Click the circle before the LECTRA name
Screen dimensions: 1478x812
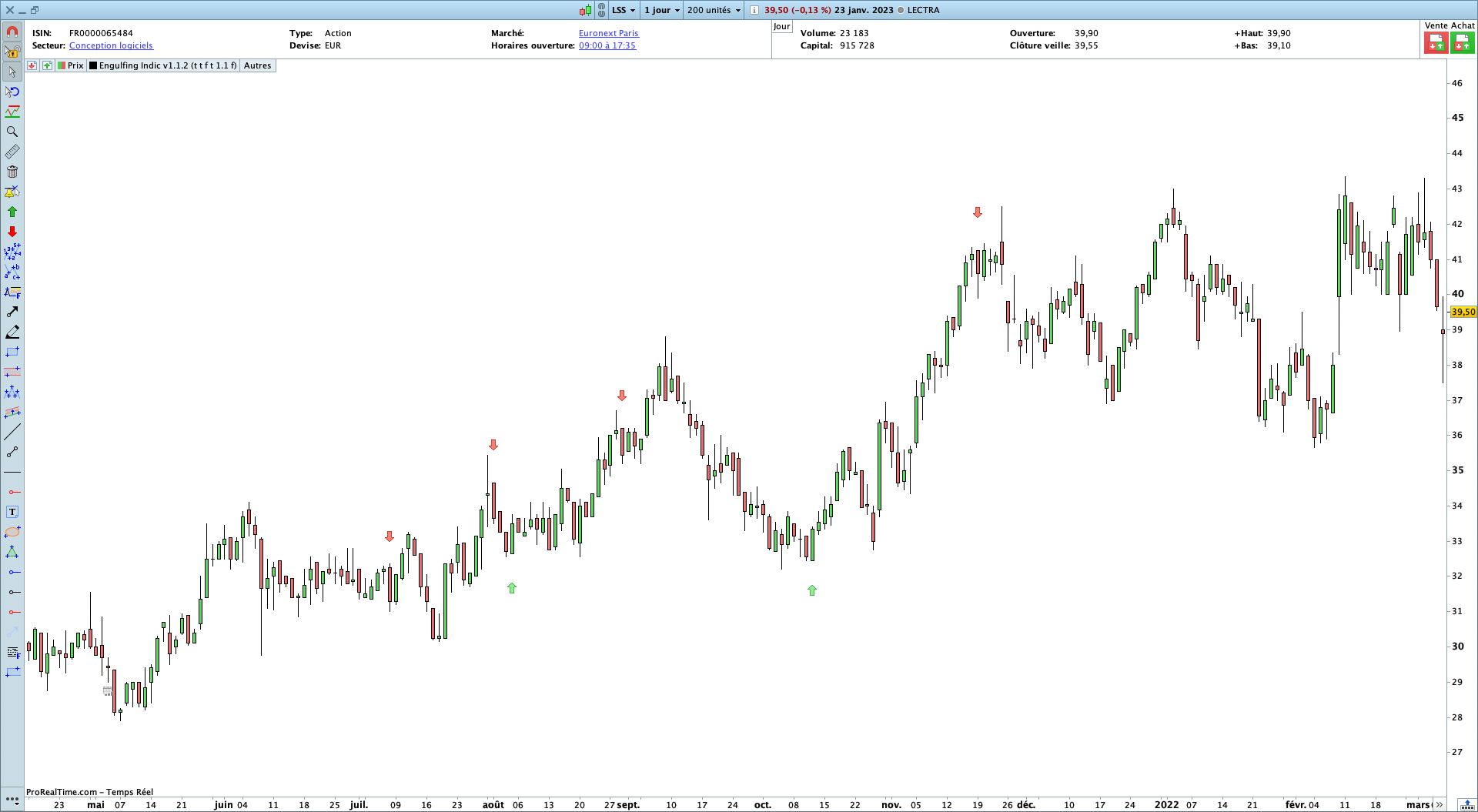901,10
